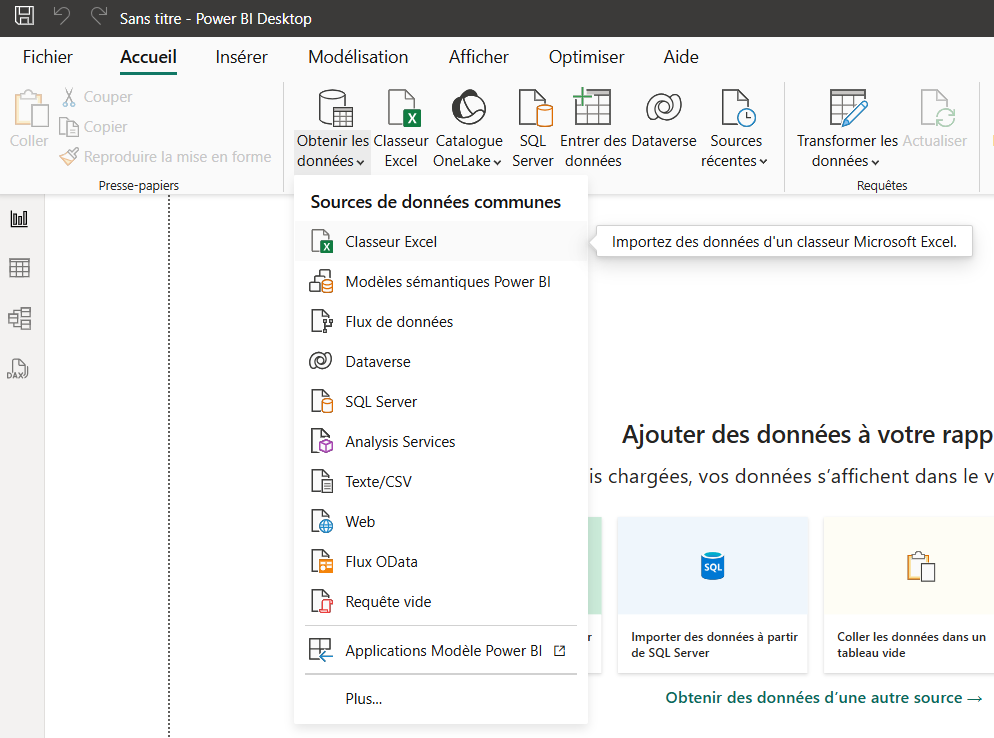Switch to the Insérer tab
994x738 pixels.
[242, 57]
